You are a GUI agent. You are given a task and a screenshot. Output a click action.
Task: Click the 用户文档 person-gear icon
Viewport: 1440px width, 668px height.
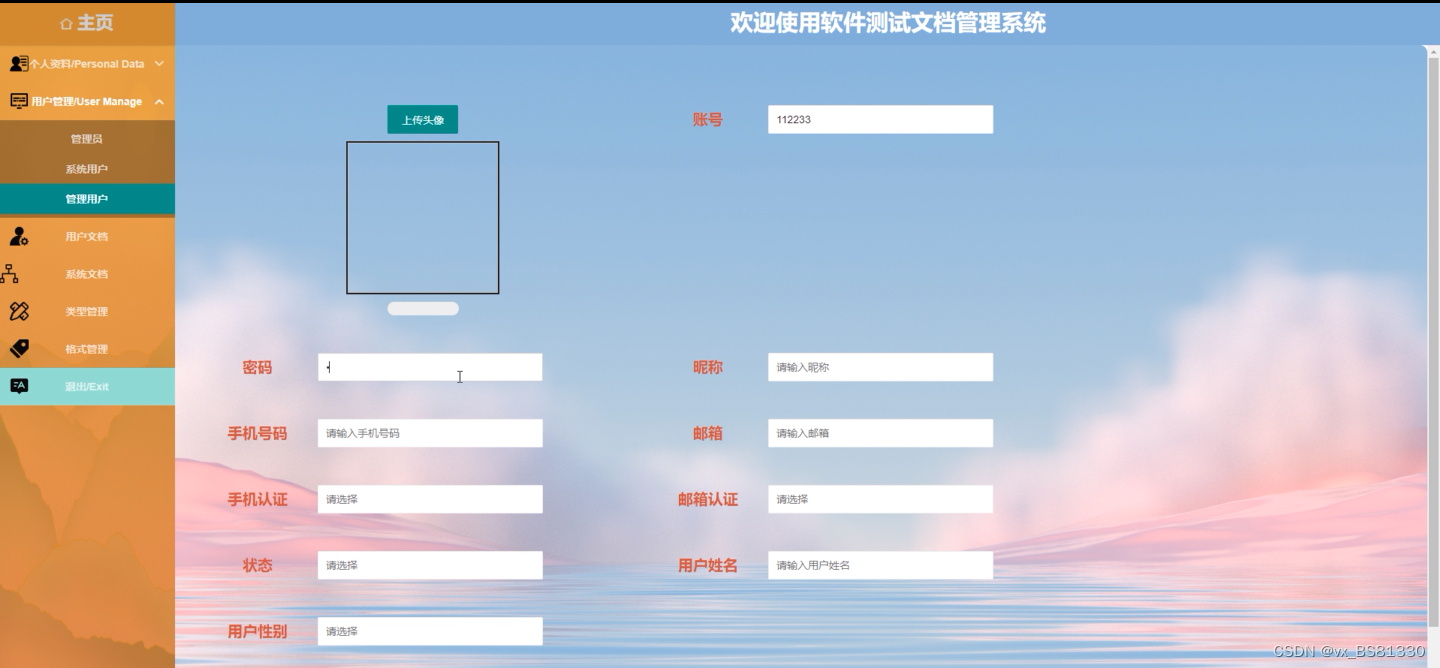tap(19, 236)
